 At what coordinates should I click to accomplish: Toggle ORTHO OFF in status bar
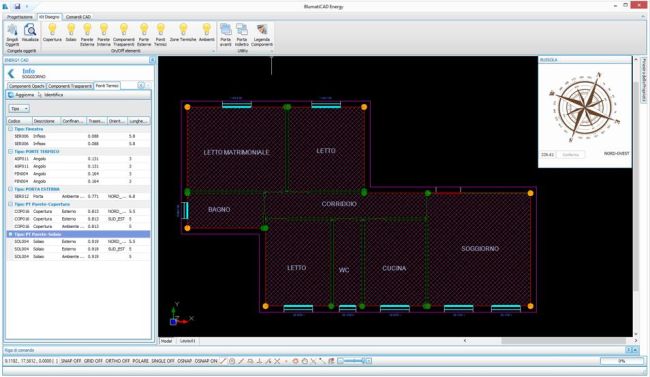(x=118, y=361)
